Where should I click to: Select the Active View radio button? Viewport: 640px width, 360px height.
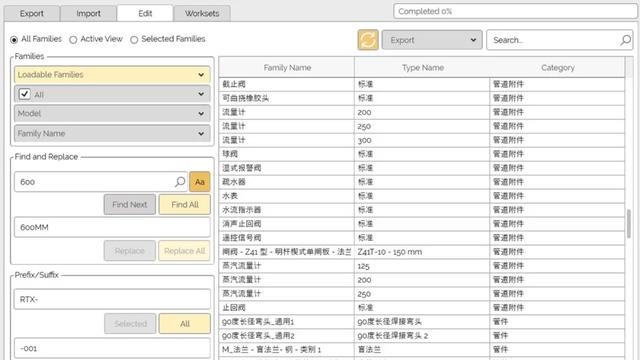pyautogui.click(x=73, y=40)
